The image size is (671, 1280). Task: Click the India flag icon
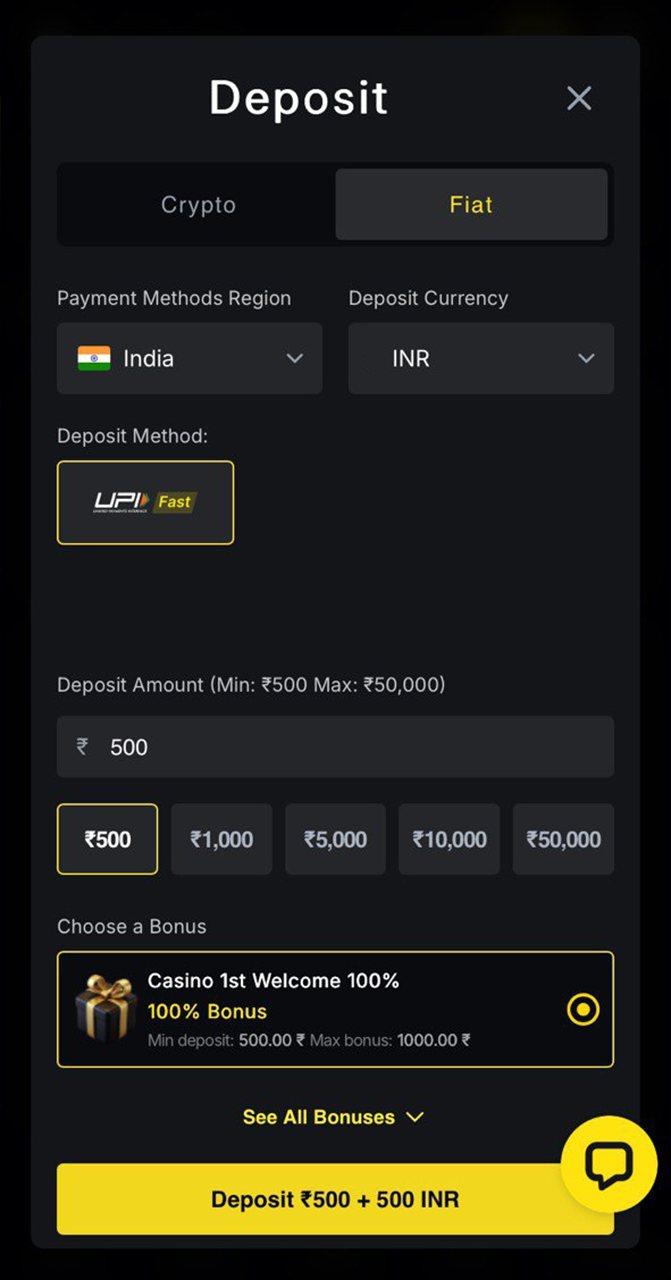[x=96, y=358]
